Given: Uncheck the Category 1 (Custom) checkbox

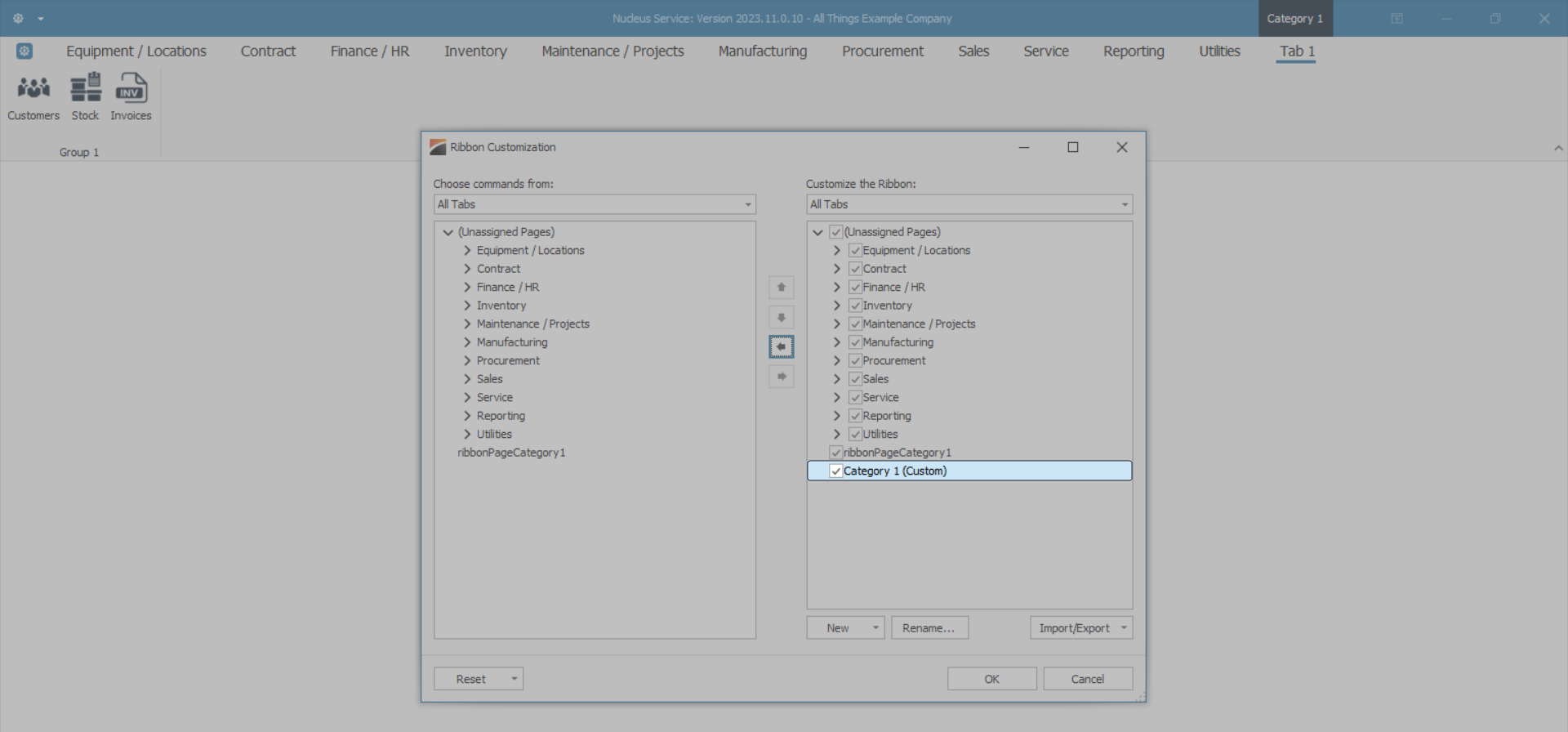Looking at the screenshot, I should tap(835, 471).
